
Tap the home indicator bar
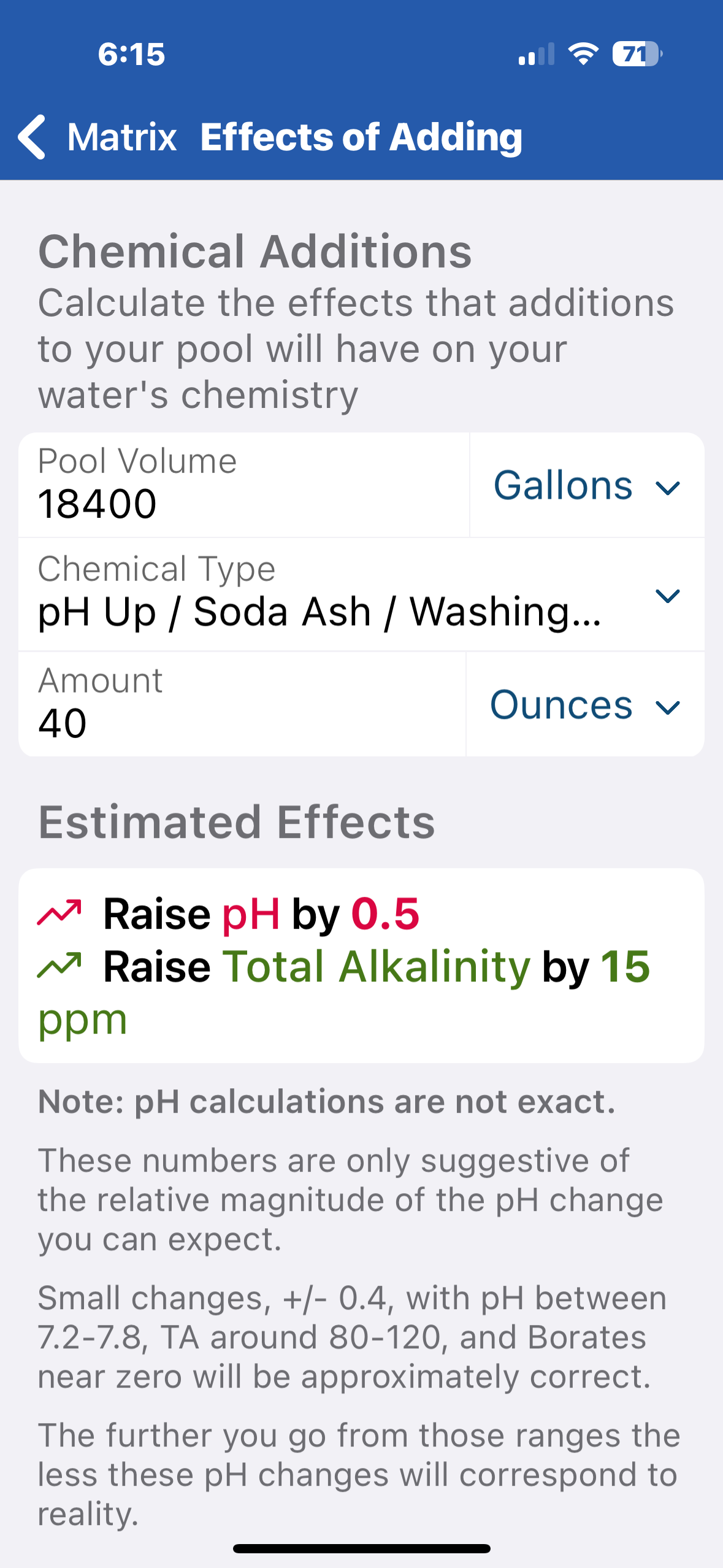pyautogui.click(x=361, y=1548)
